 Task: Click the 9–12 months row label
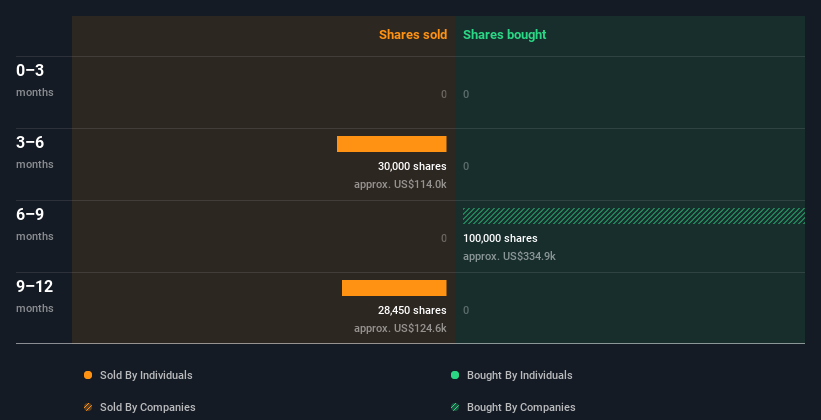coord(35,287)
